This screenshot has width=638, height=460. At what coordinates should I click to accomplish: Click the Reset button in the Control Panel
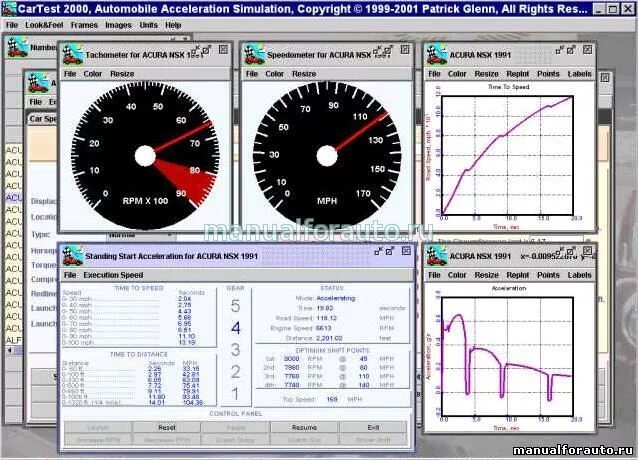pos(167,427)
